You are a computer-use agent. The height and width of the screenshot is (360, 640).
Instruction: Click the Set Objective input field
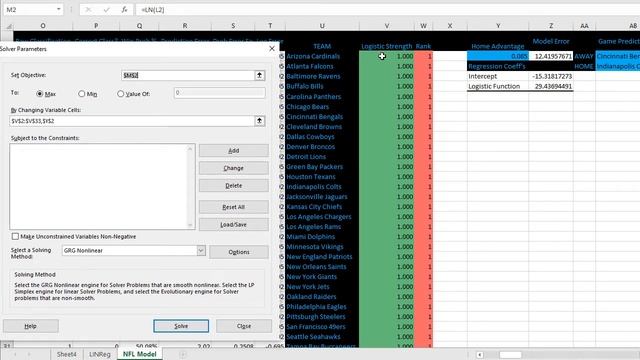[x=188, y=75]
